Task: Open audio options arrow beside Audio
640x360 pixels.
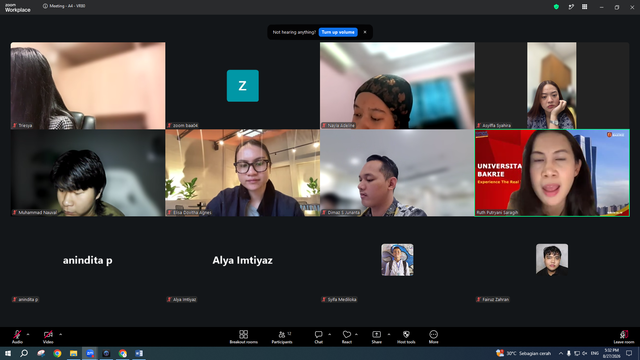Action: point(28,334)
